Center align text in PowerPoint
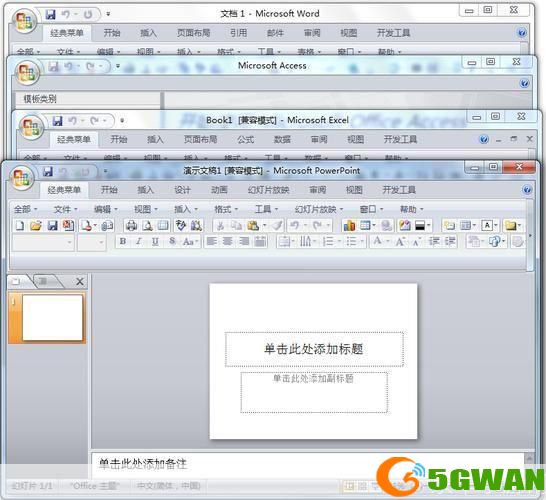Screen dimensions: 546x500 (x=228, y=241)
